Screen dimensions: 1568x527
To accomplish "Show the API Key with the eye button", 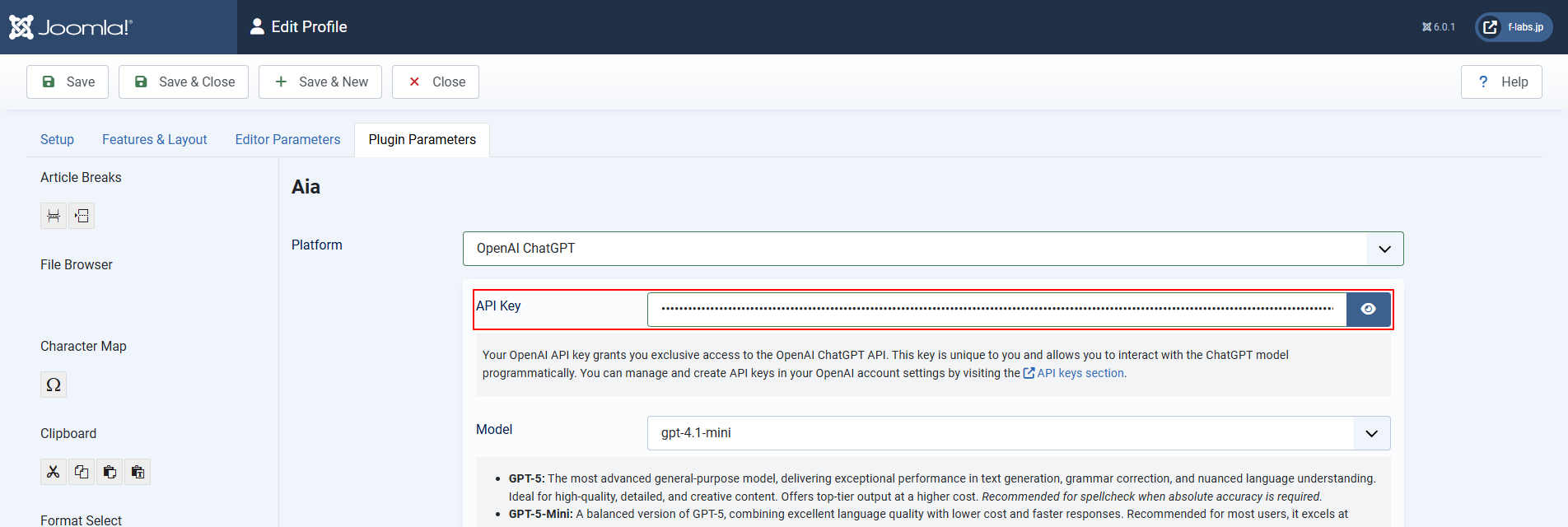I will [1368, 310].
